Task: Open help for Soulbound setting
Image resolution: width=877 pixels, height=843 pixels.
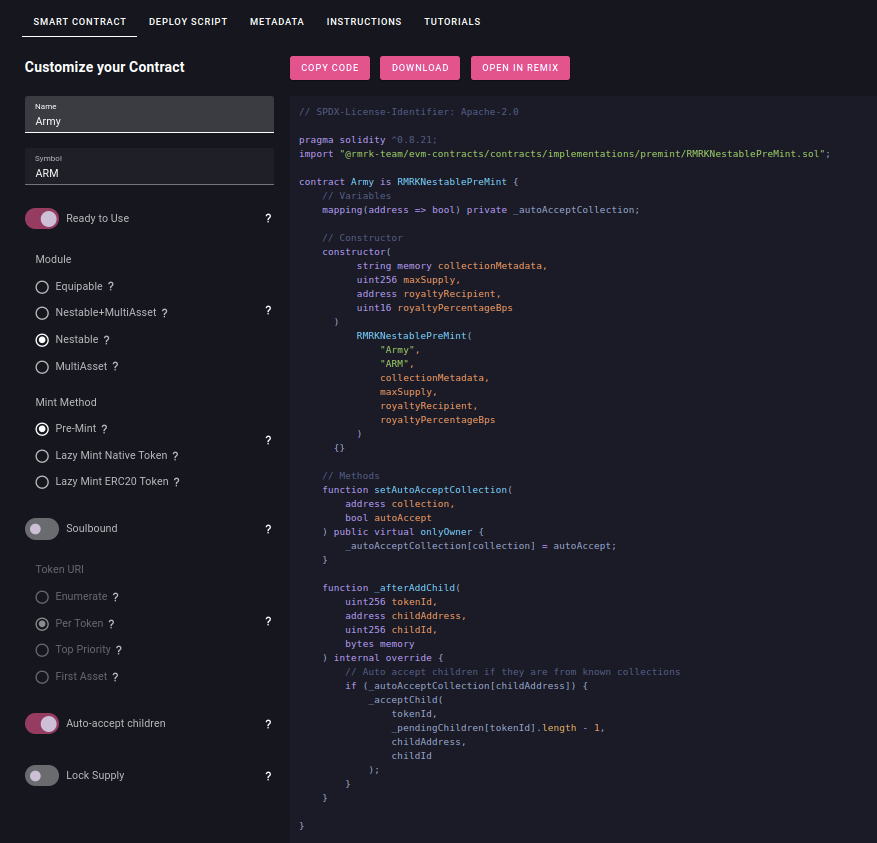Action: pyautogui.click(x=268, y=529)
